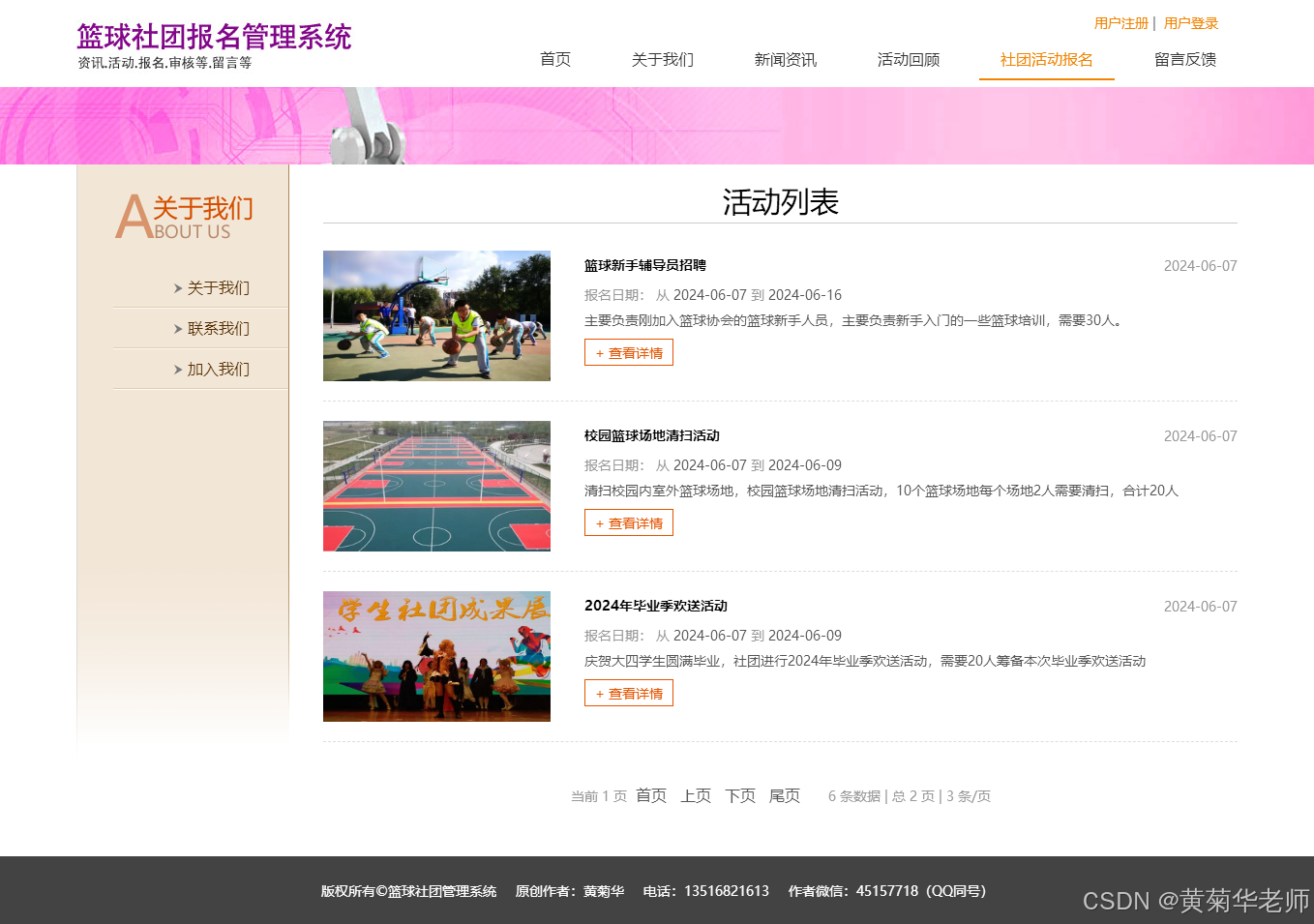The height and width of the screenshot is (924, 1314).
Task: View details for 校园篮球场地清扫活动
Action: pyautogui.click(x=629, y=522)
